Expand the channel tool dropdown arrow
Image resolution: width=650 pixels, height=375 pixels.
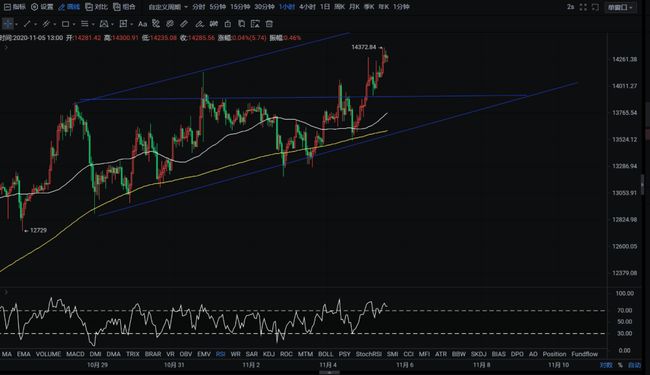pyautogui.click(x=54, y=24)
